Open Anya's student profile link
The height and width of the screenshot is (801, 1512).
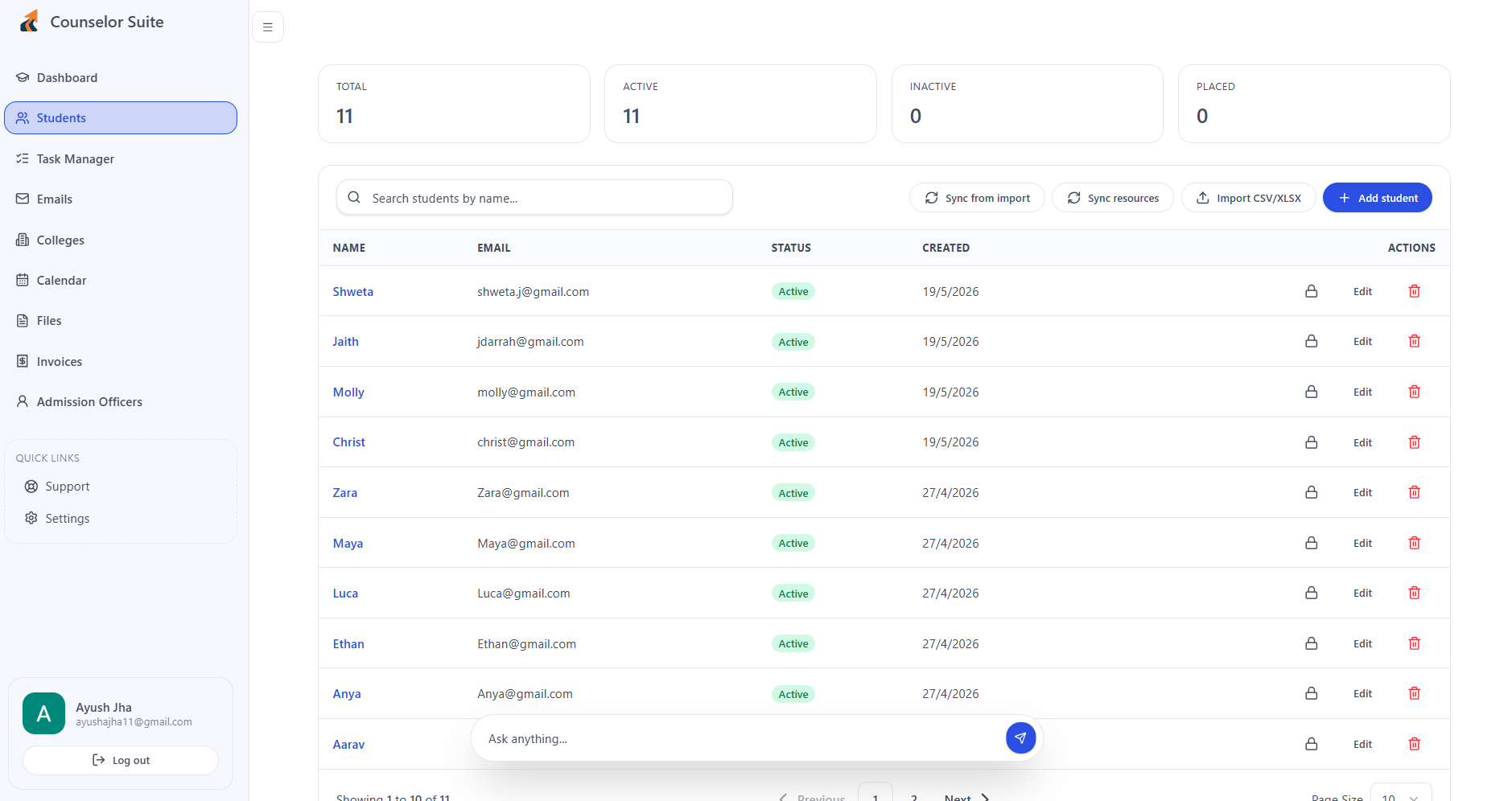pyautogui.click(x=346, y=693)
